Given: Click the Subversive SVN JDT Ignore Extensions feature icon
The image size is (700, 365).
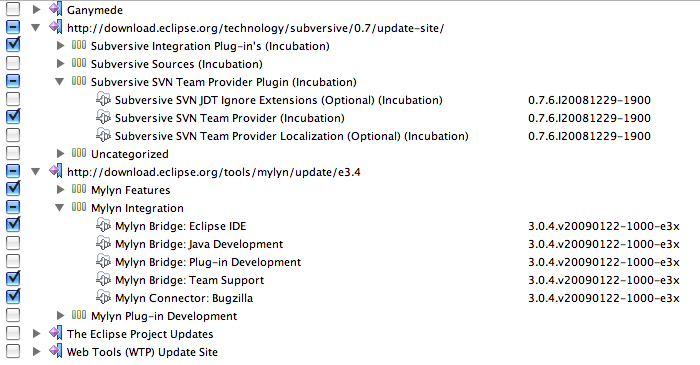Looking at the screenshot, I should (x=103, y=100).
